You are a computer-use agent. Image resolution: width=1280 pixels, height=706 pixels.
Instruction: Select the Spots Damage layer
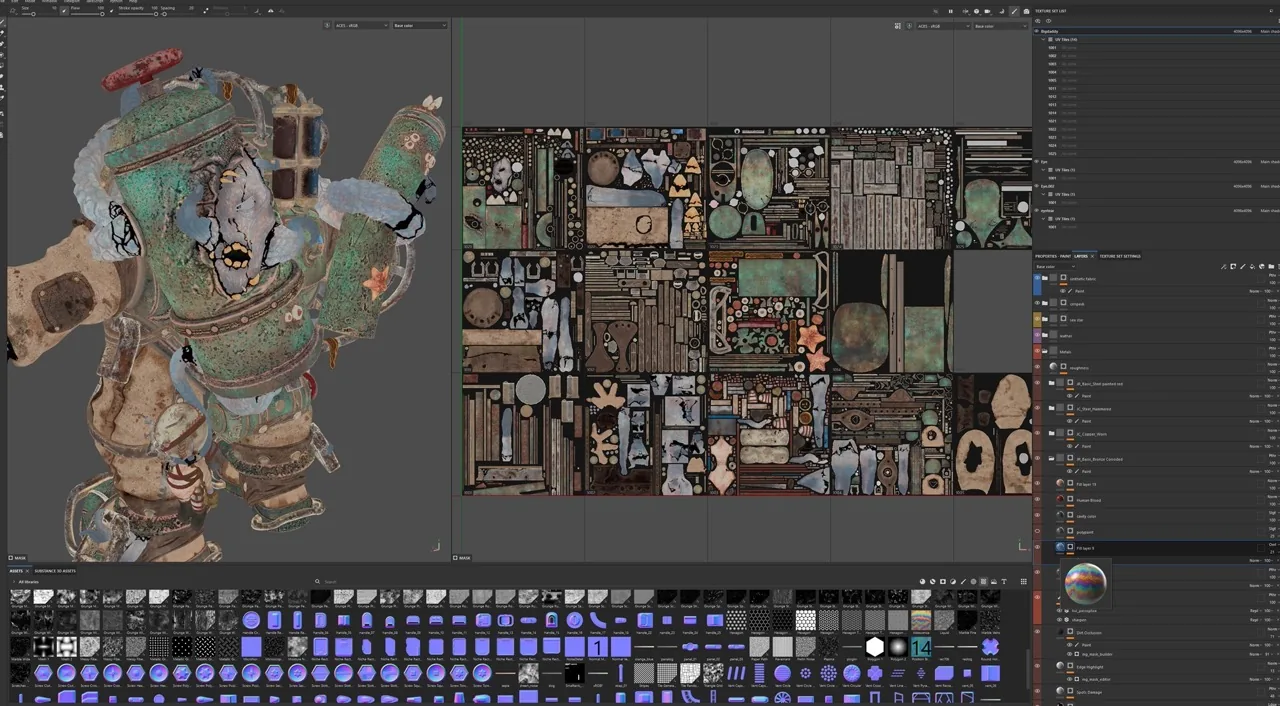click(1156, 691)
